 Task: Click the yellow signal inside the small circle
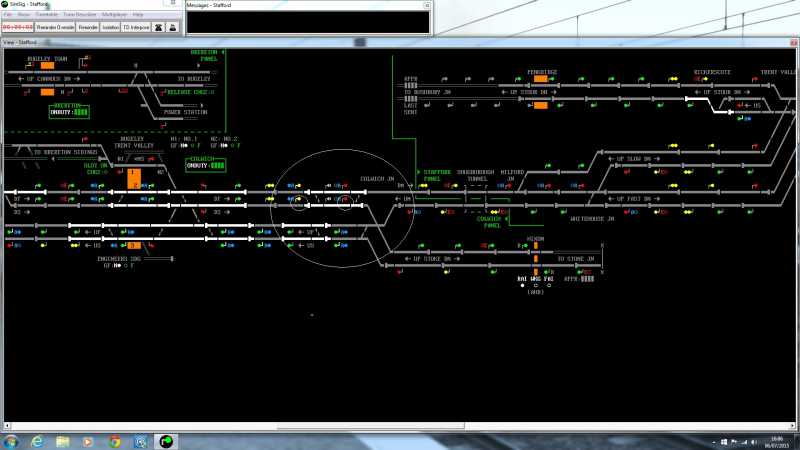[x=298, y=199]
